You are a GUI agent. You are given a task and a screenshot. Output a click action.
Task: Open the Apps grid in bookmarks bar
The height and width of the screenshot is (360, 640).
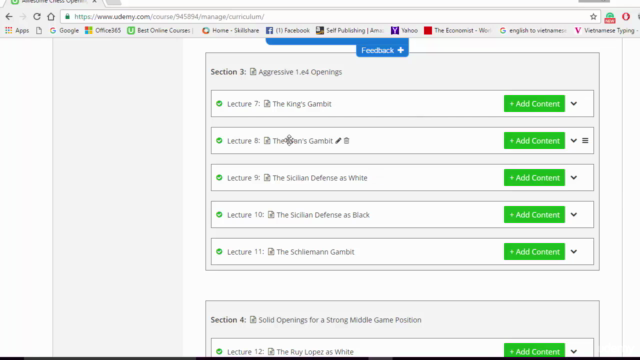tap(17, 31)
